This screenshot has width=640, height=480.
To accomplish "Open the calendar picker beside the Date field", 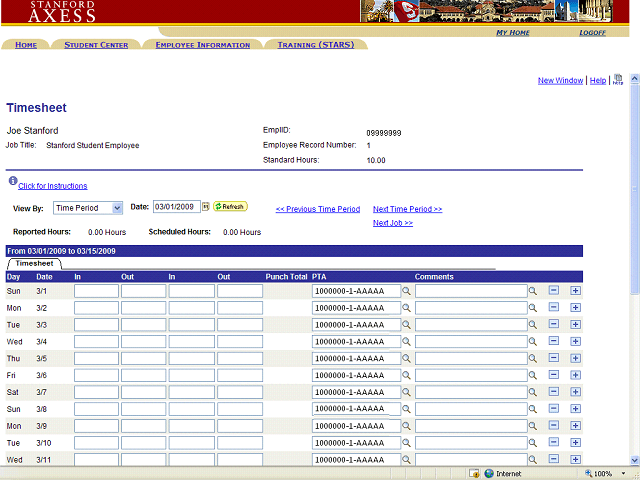I will click(x=206, y=207).
